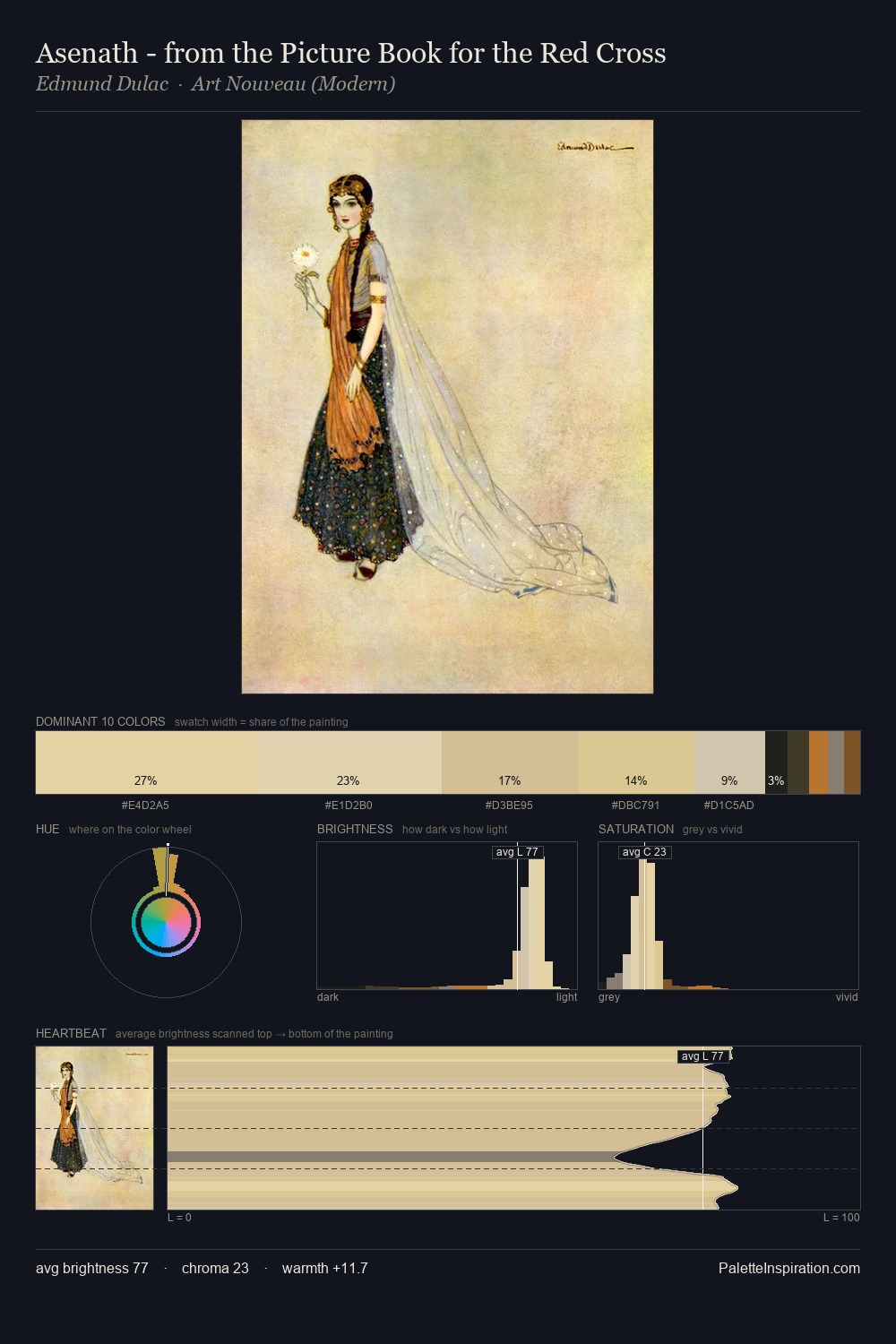The image size is (896, 1344).
Task: Select the 23% swatch #E1D2B0
Action: point(349,762)
